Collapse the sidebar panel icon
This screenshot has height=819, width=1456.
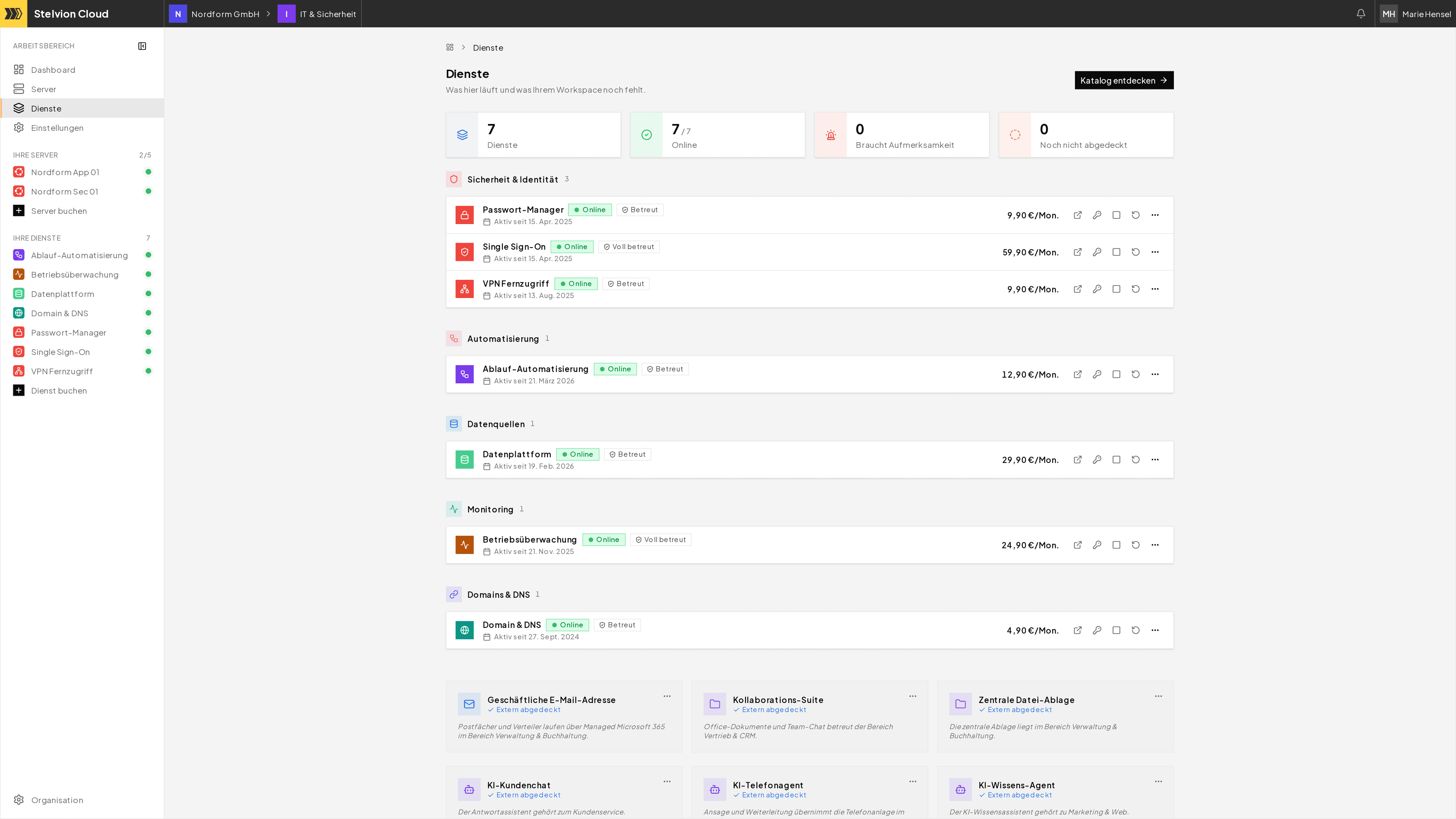click(142, 46)
